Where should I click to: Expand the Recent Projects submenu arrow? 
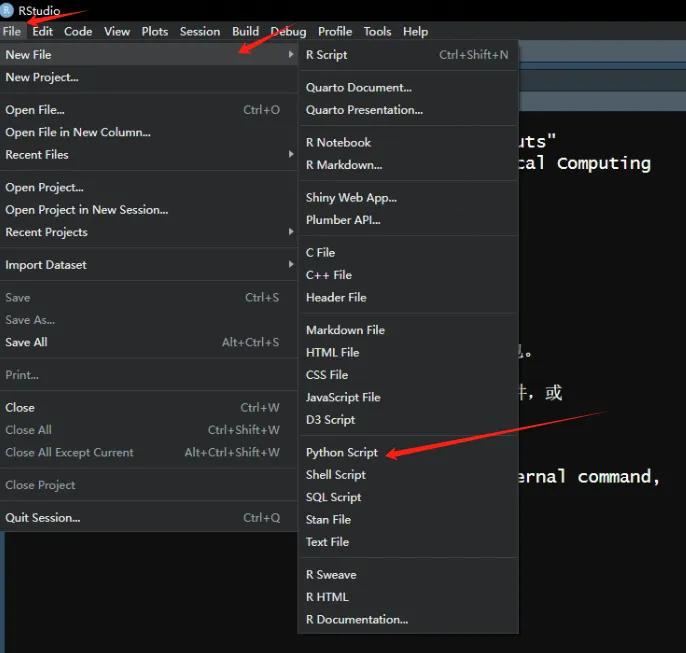tap(291, 231)
